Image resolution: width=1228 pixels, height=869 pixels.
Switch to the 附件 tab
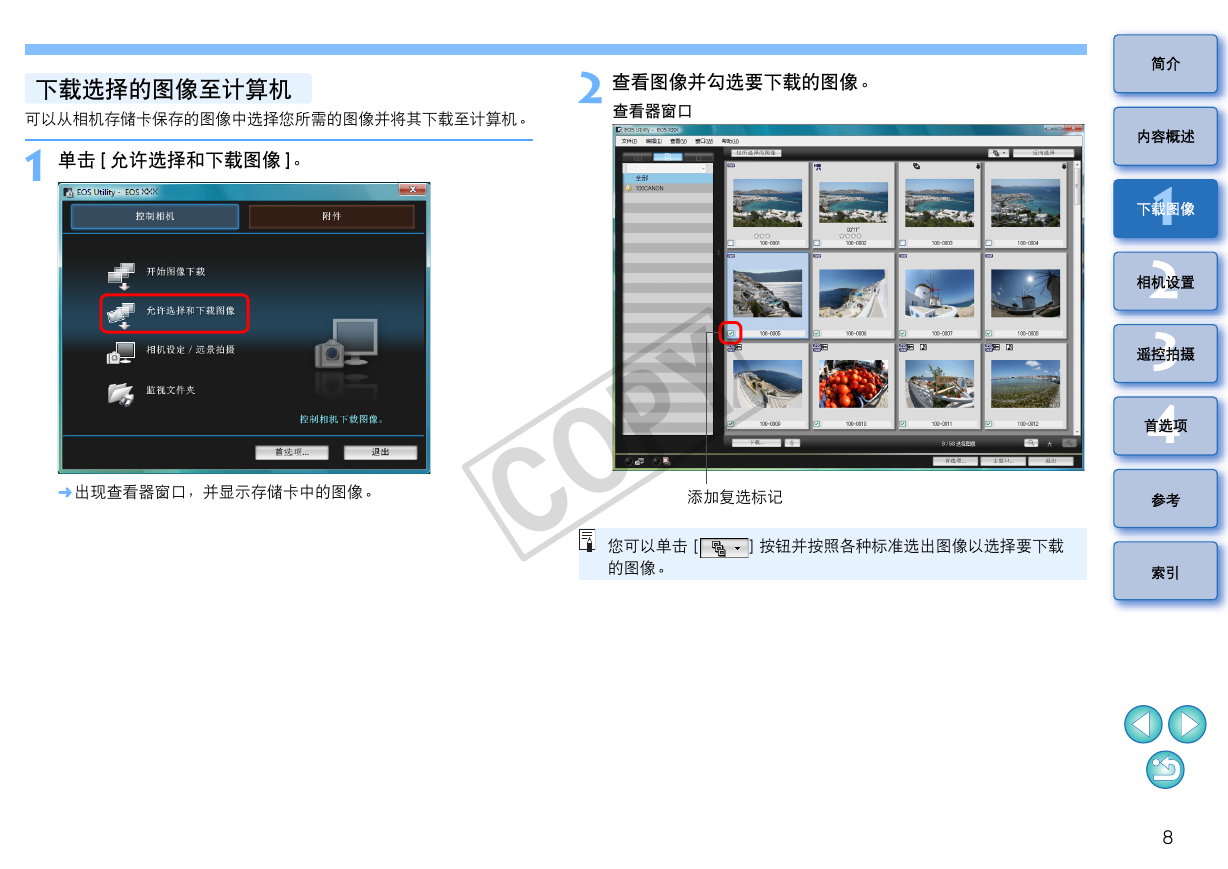[x=331, y=216]
